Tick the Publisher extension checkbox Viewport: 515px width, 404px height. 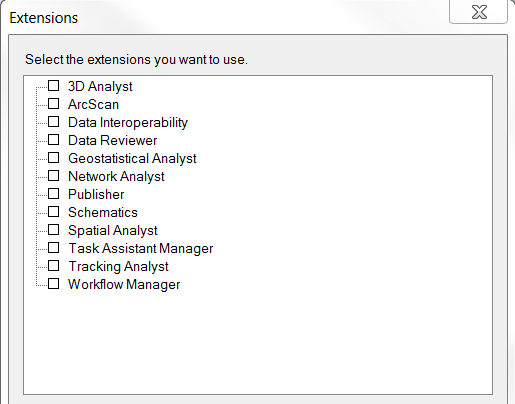tap(54, 194)
